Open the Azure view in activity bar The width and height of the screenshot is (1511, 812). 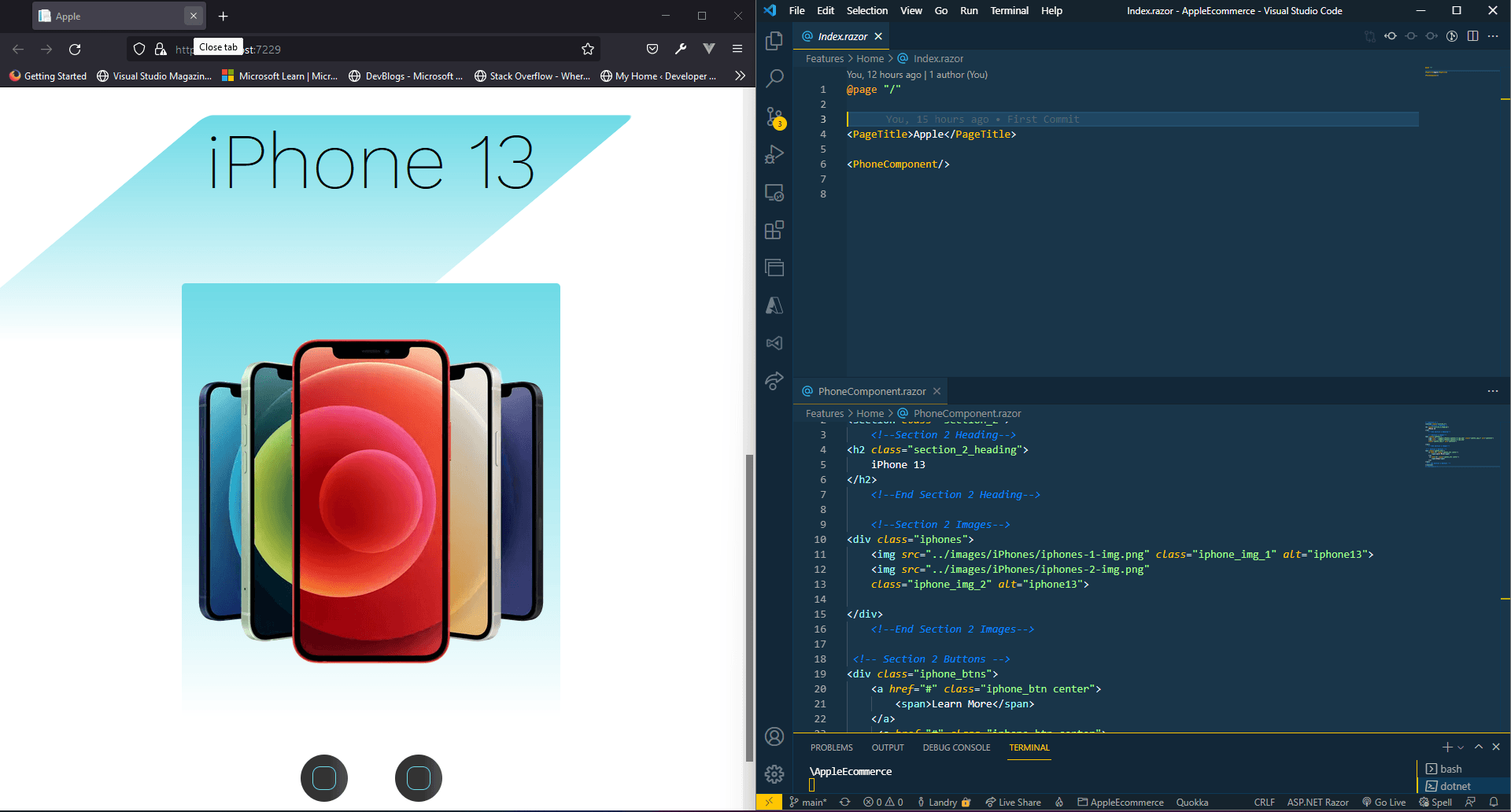[x=774, y=305]
